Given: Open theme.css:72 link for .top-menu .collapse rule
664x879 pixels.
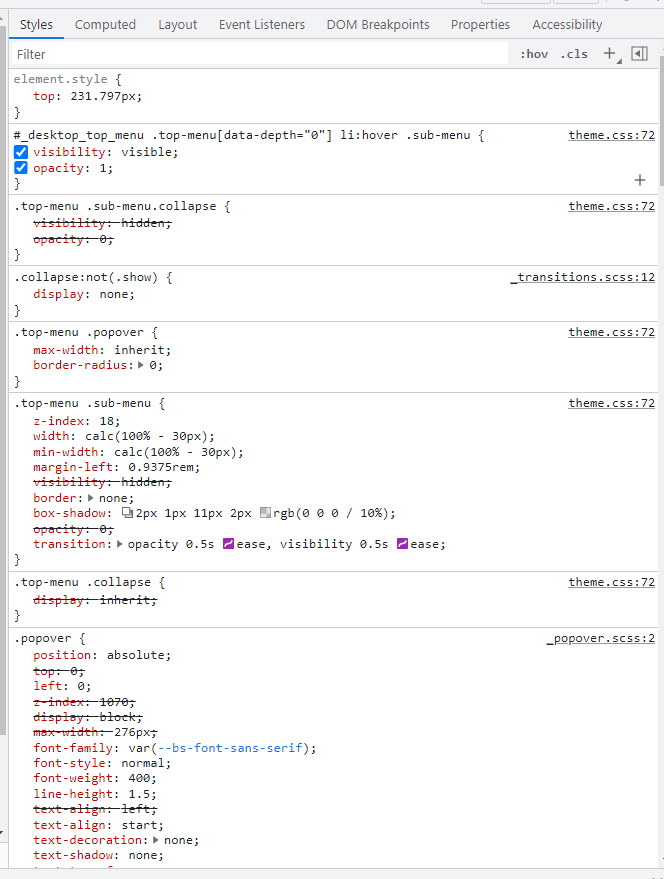Looking at the screenshot, I should point(611,582).
